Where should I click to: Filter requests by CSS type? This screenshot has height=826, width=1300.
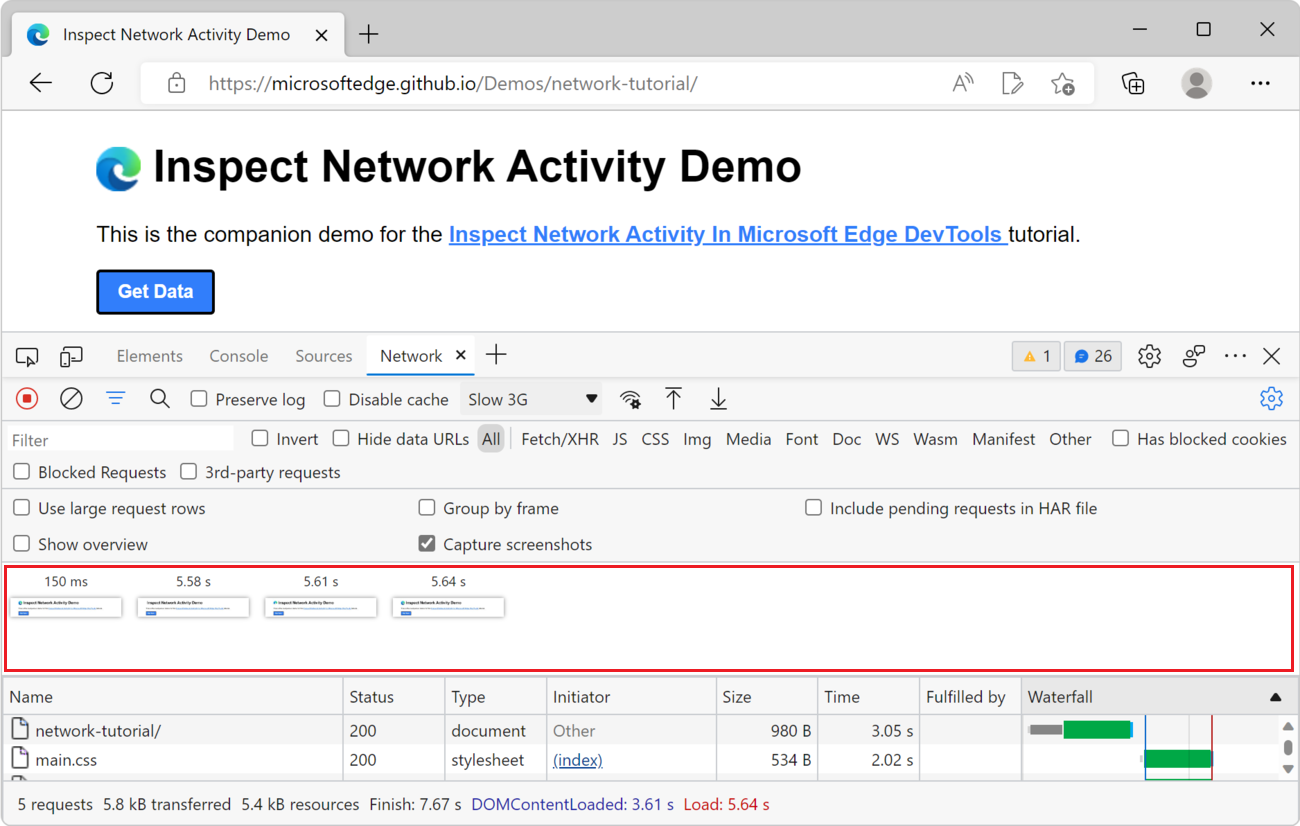(655, 439)
